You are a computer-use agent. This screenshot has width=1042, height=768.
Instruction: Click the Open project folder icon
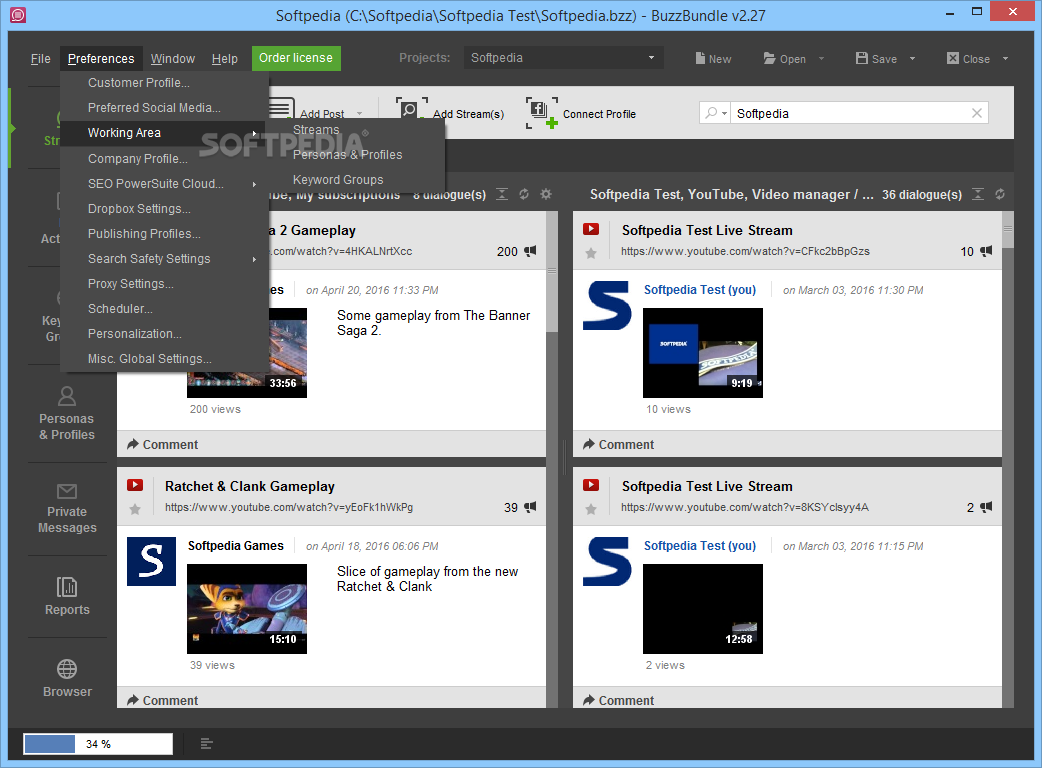(770, 58)
